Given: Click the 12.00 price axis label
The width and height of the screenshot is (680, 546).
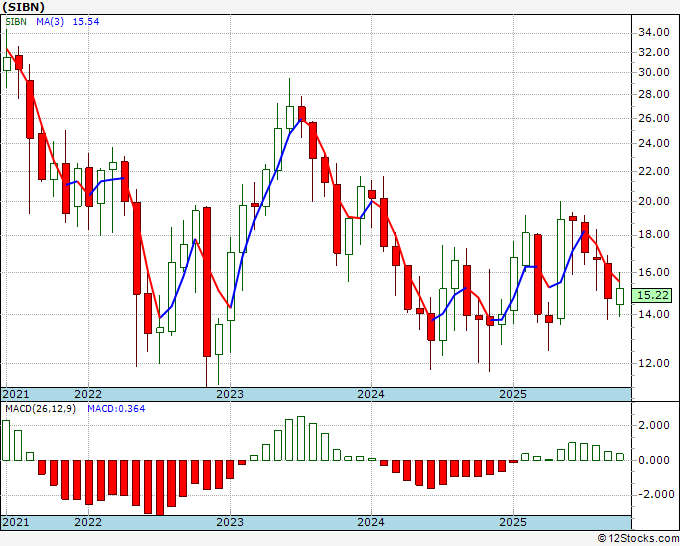Looking at the screenshot, I should 654,363.
